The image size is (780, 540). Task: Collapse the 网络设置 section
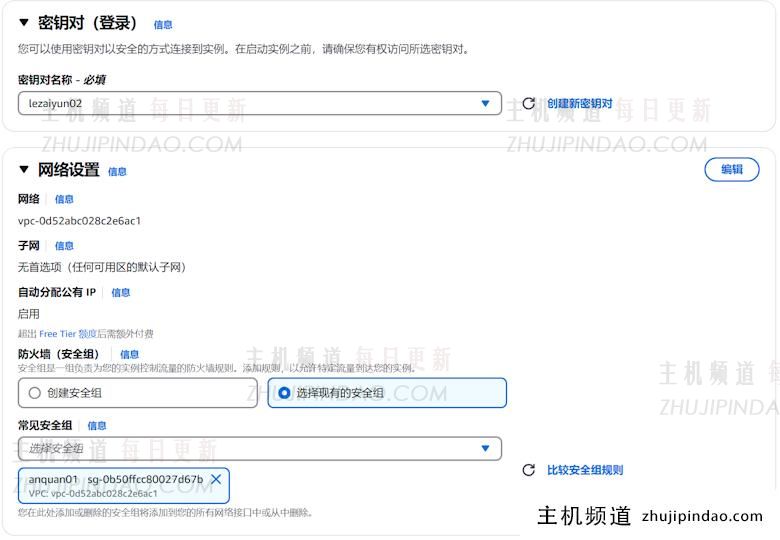[x=24, y=169]
